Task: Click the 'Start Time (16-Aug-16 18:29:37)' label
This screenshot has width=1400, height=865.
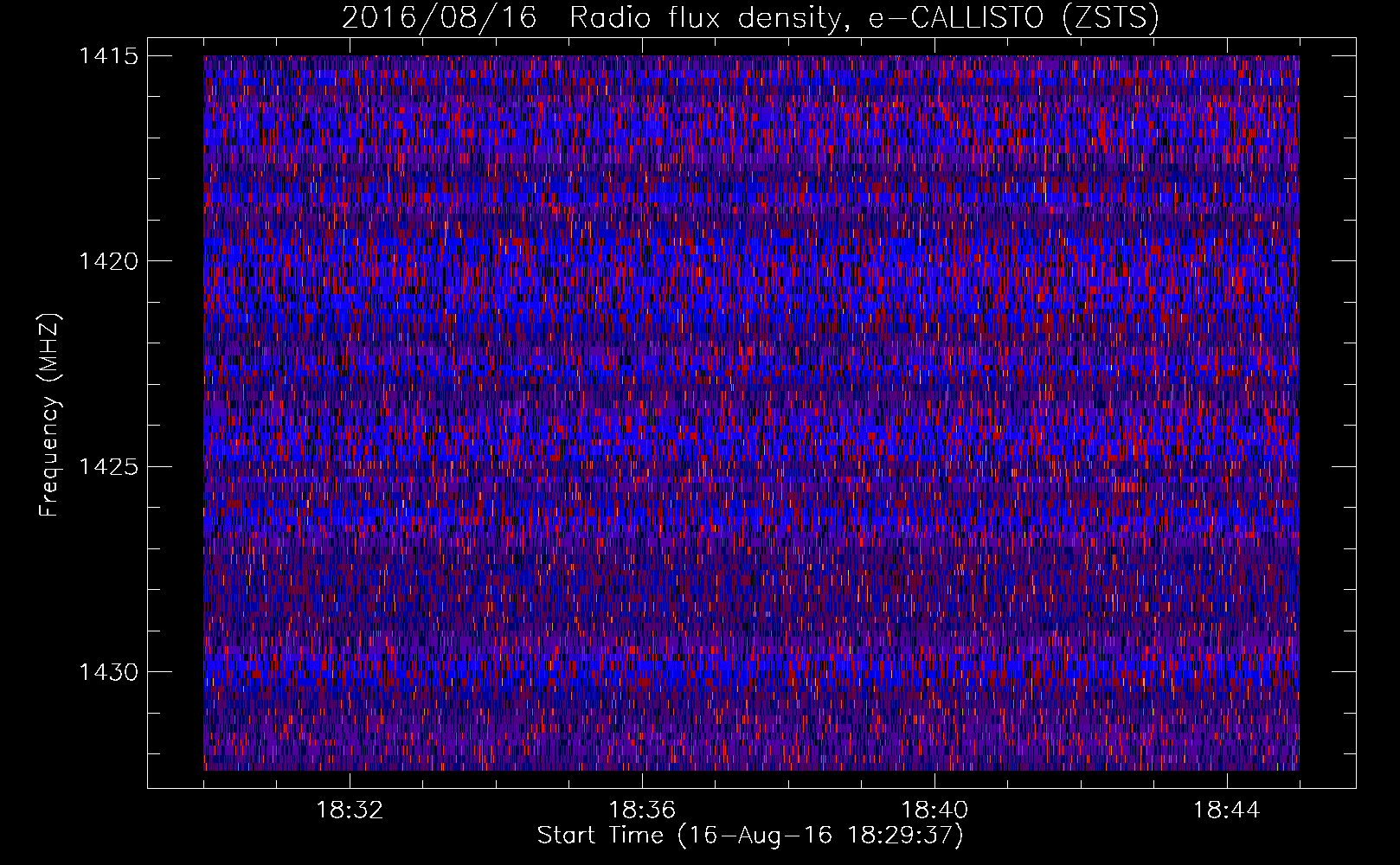Action: click(750, 836)
